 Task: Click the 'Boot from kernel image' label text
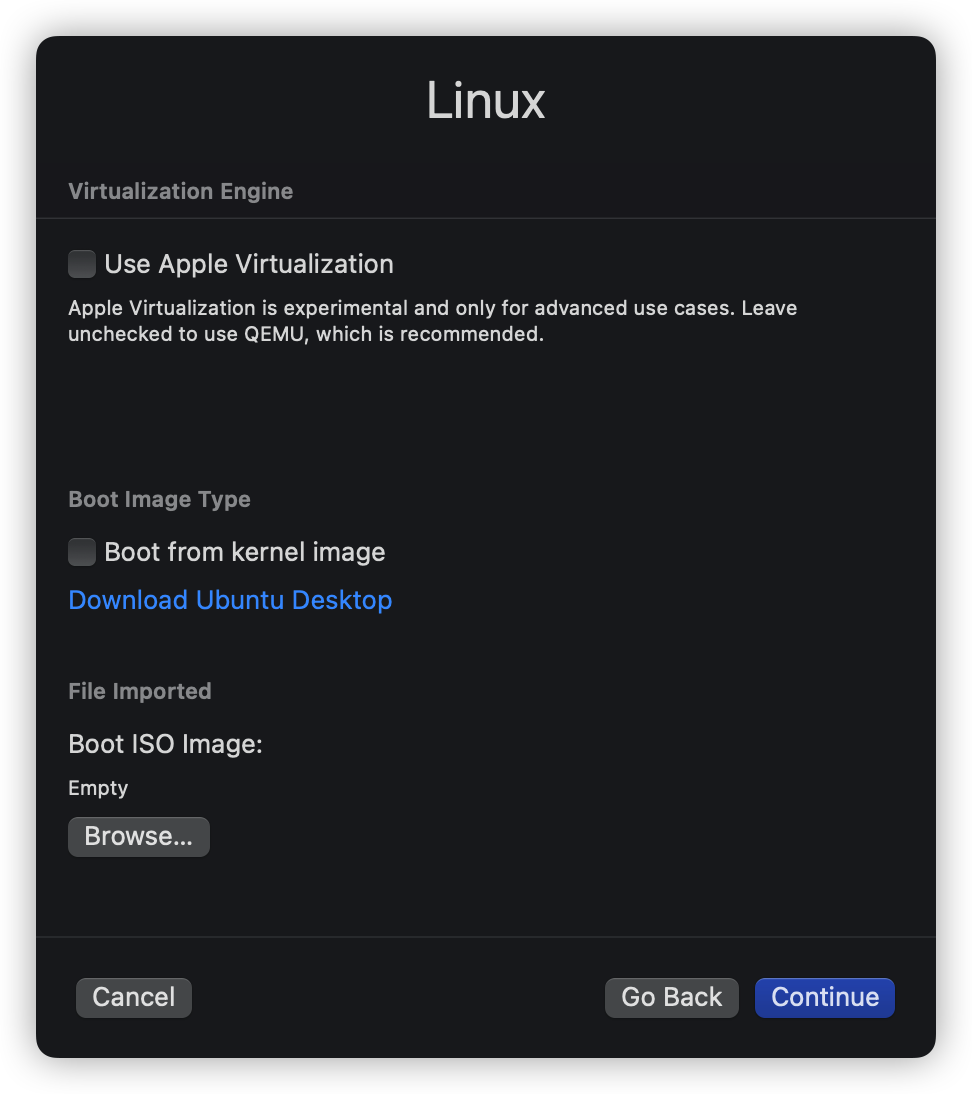click(x=245, y=552)
